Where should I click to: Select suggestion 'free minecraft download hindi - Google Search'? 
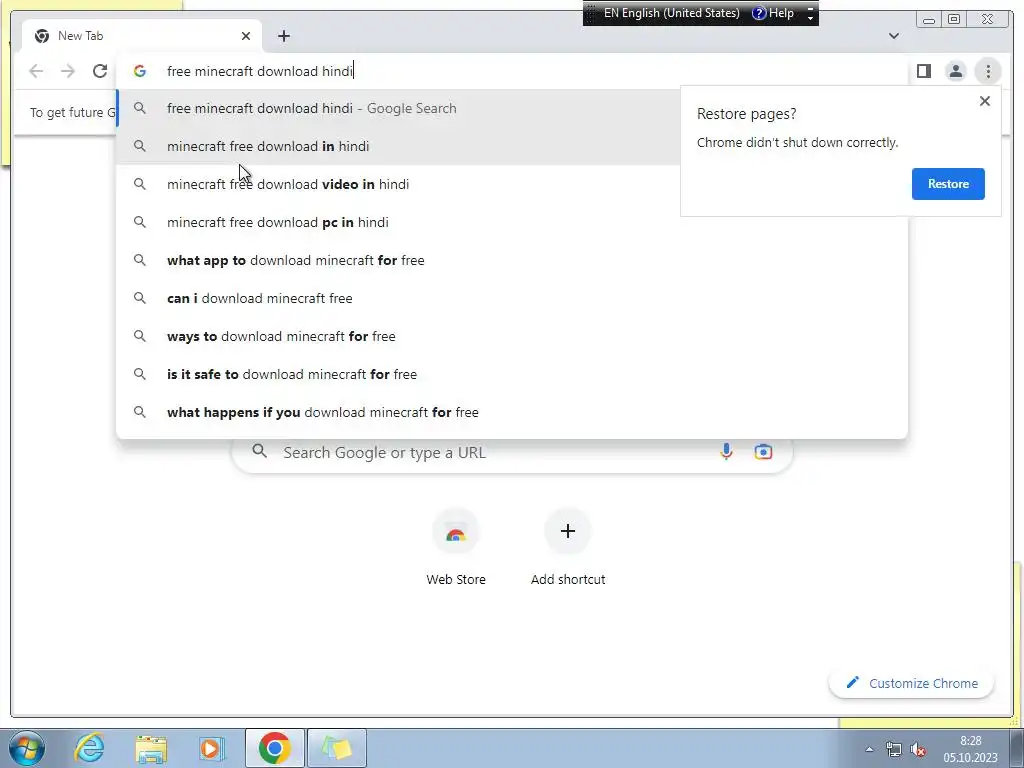pos(398,108)
